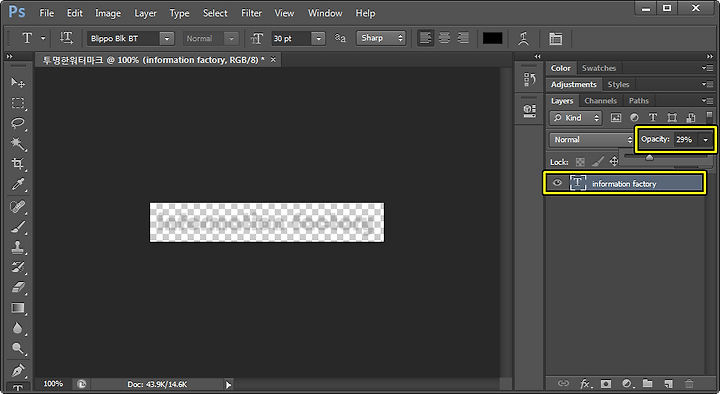Select the Dodge tool

(18, 348)
